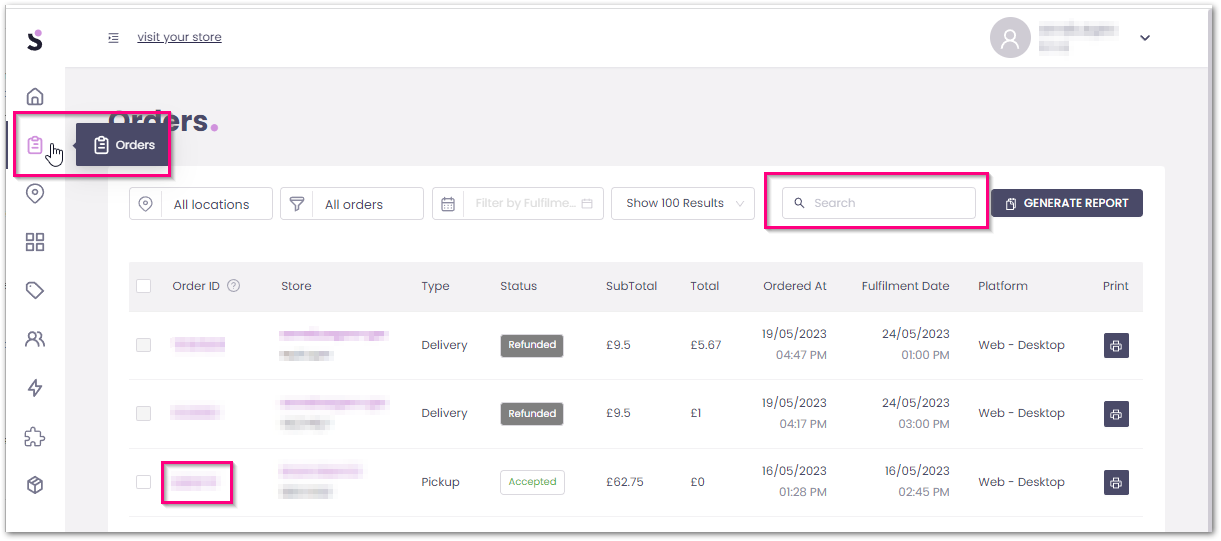Click the Generate Report button
The width and height of the screenshot is (1221, 541).
click(1066, 203)
